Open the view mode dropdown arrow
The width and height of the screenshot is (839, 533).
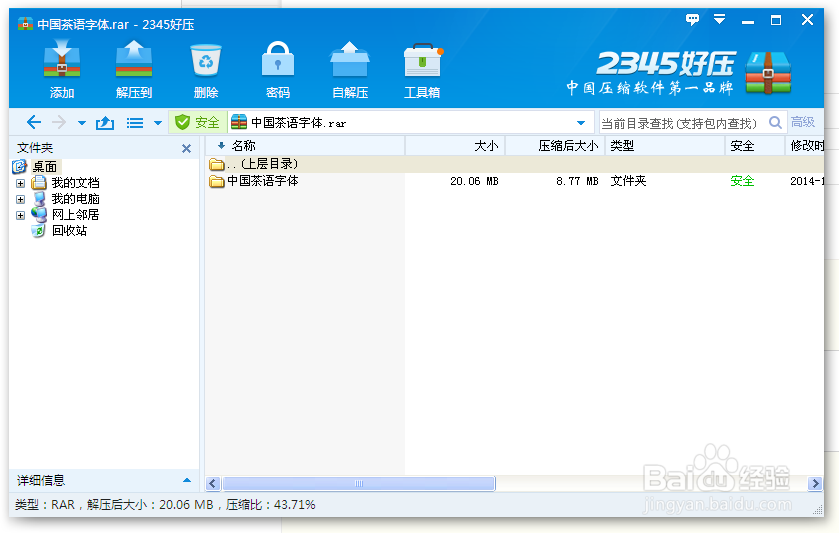[158, 123]
